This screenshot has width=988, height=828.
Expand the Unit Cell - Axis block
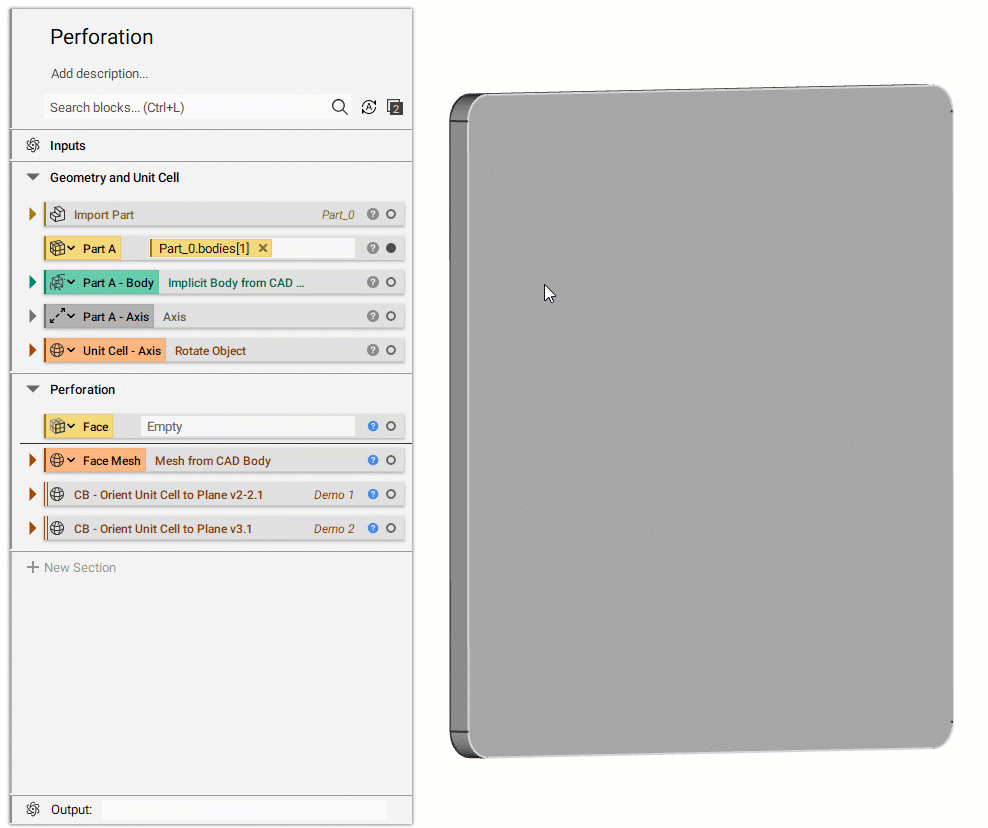32,350
